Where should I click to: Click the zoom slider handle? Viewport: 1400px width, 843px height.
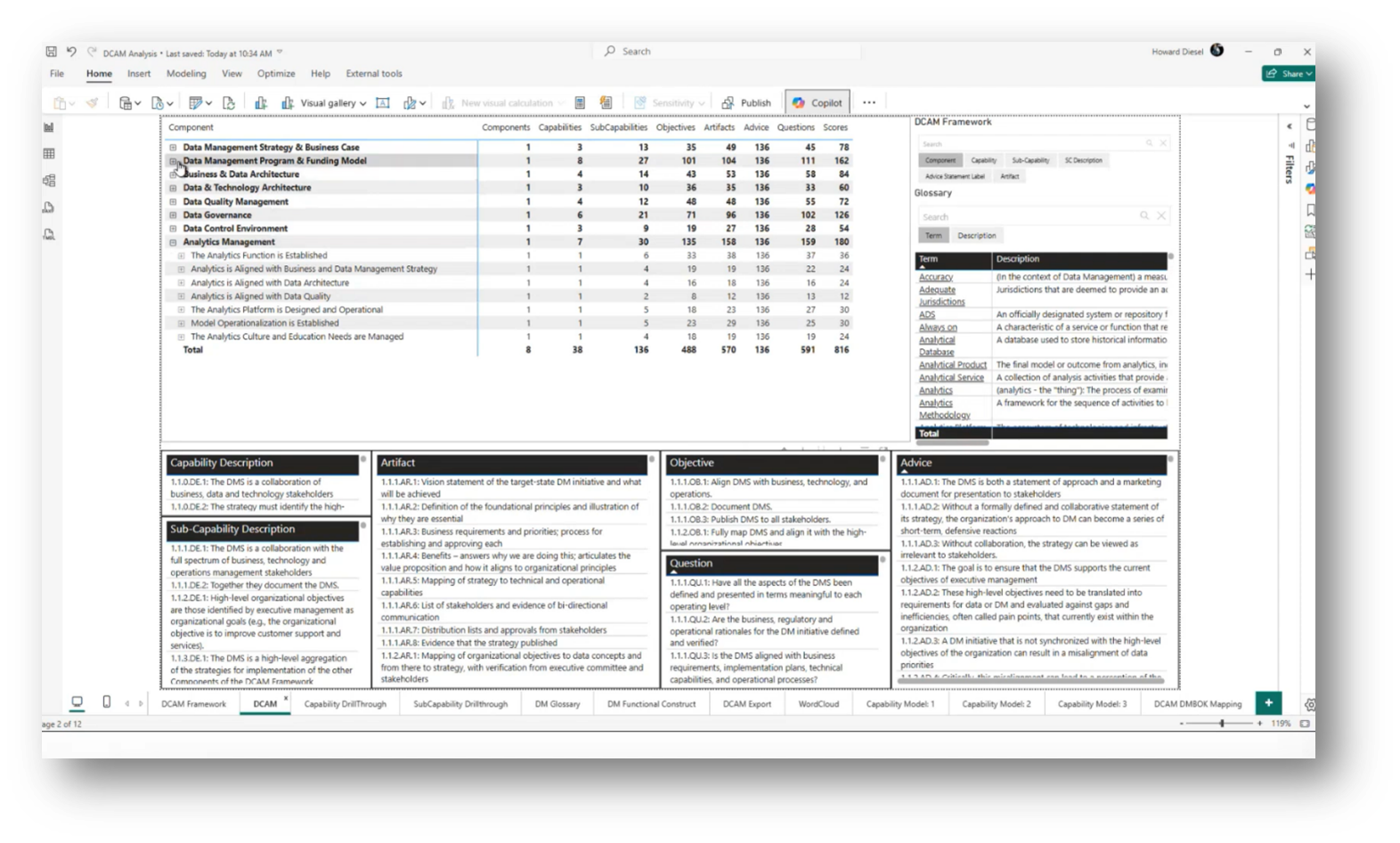point(1222,724)
